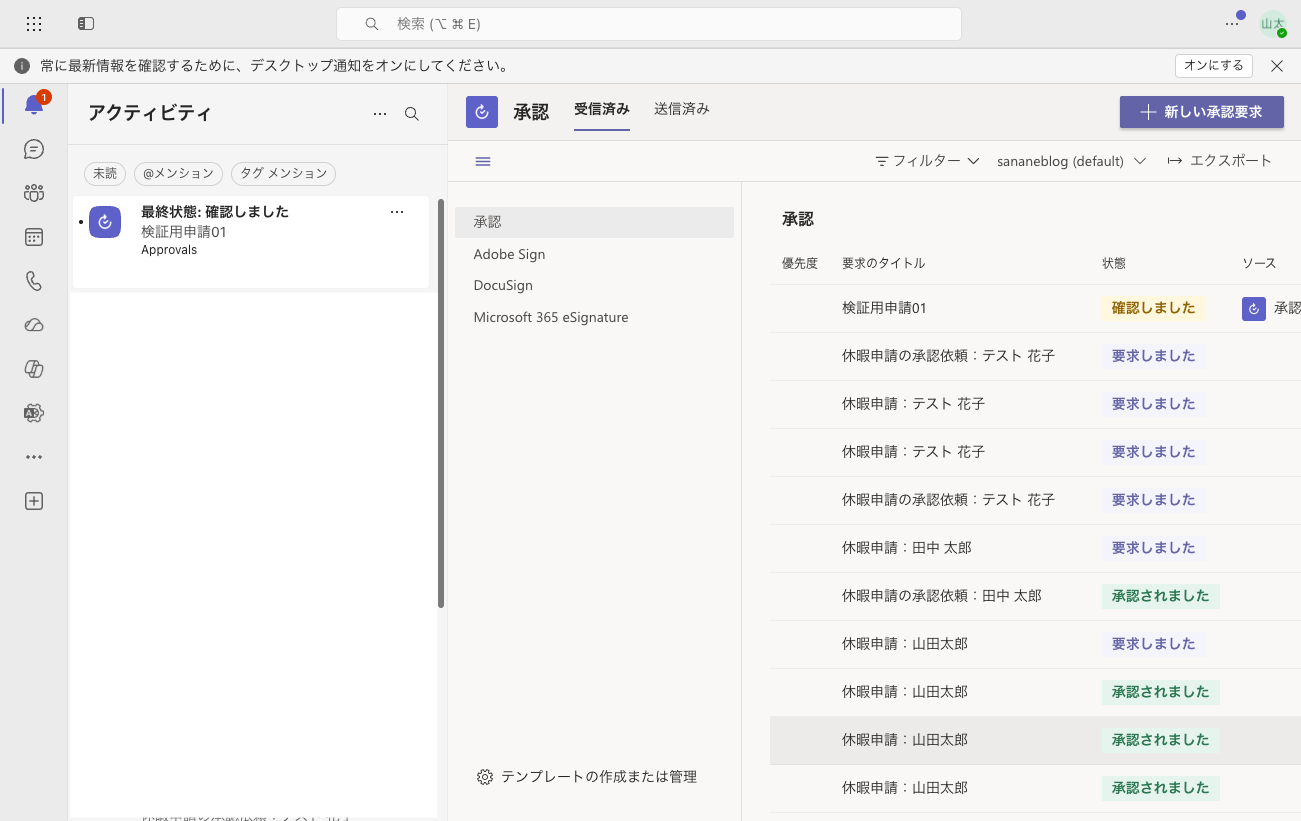Open OneDrive cloud icon in sidebar
This screenshot has height=821, width=1301.
click(34, 325)
